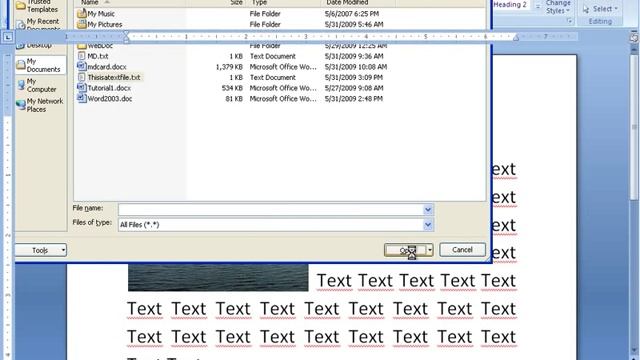Click the Cancel button
Viewport: 640px width, 360px height.
click(x=462, y=250)
